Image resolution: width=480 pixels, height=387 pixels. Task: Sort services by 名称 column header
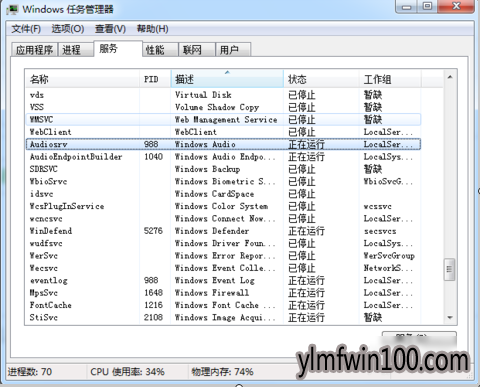(x=82, y=79)
